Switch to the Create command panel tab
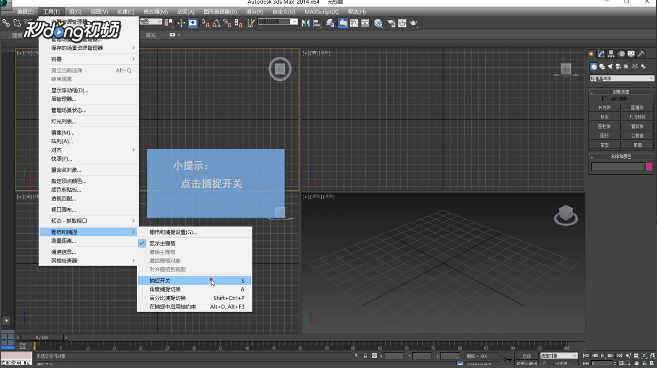 [x=591, y=54]
